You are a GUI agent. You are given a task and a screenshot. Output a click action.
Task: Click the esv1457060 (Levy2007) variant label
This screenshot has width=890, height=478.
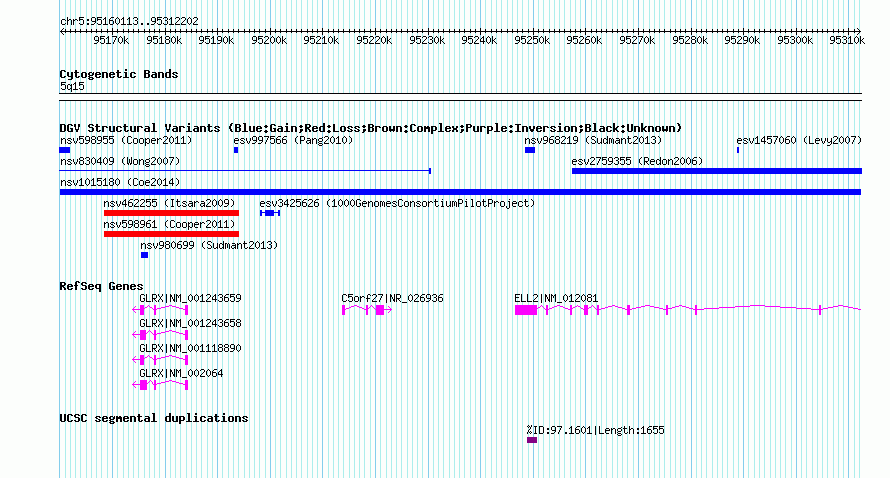[799, 140]
